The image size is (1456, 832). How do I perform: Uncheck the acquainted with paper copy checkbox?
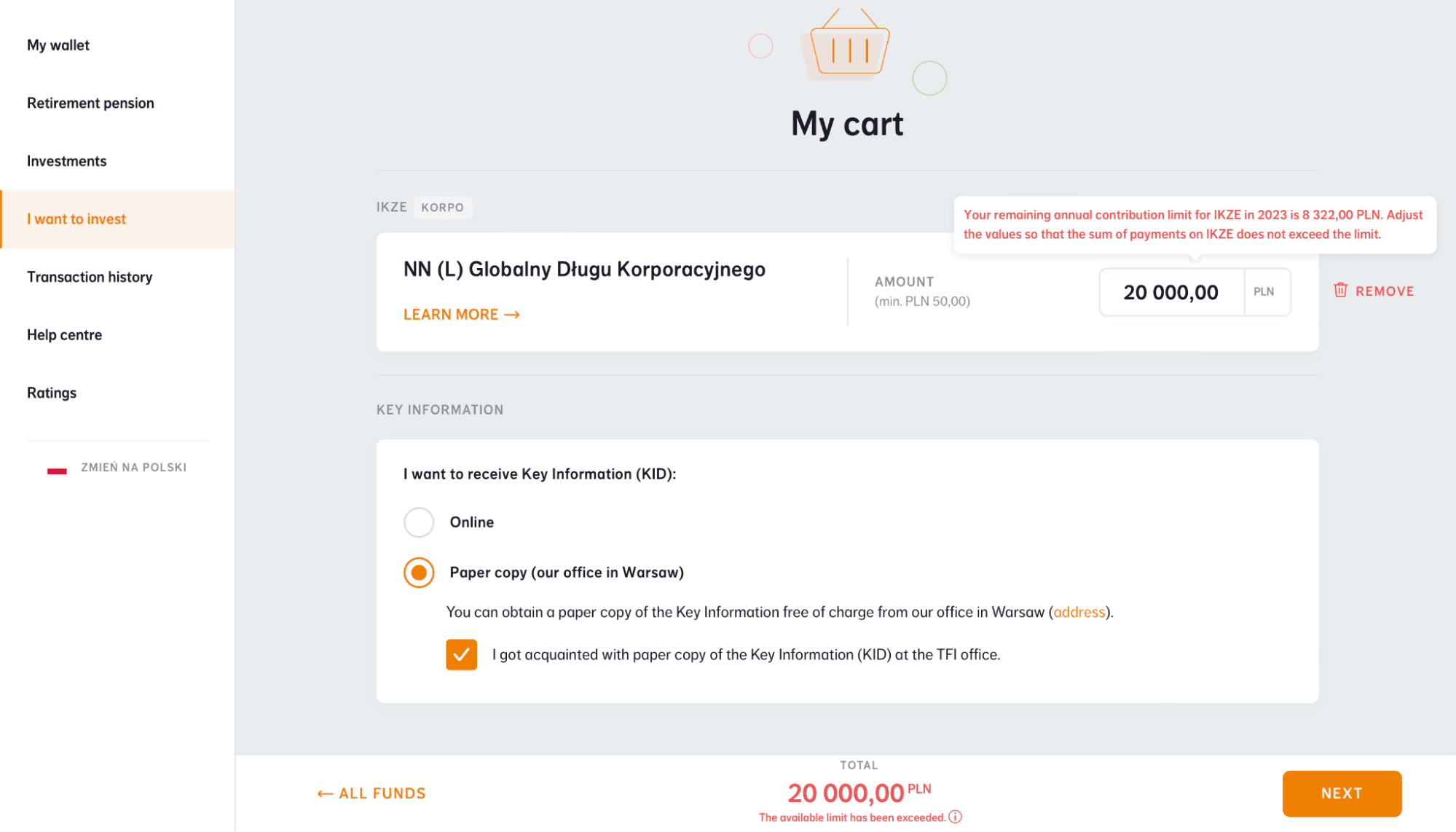tap(461, 654)
